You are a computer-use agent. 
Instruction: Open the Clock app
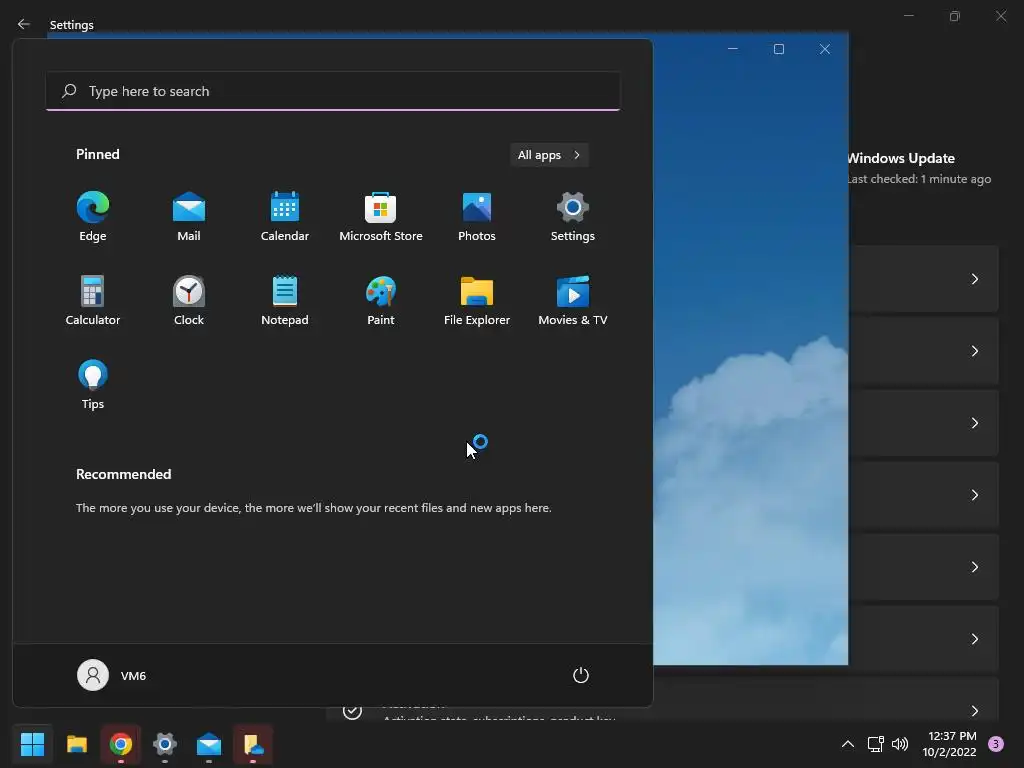tap(189, 300)
